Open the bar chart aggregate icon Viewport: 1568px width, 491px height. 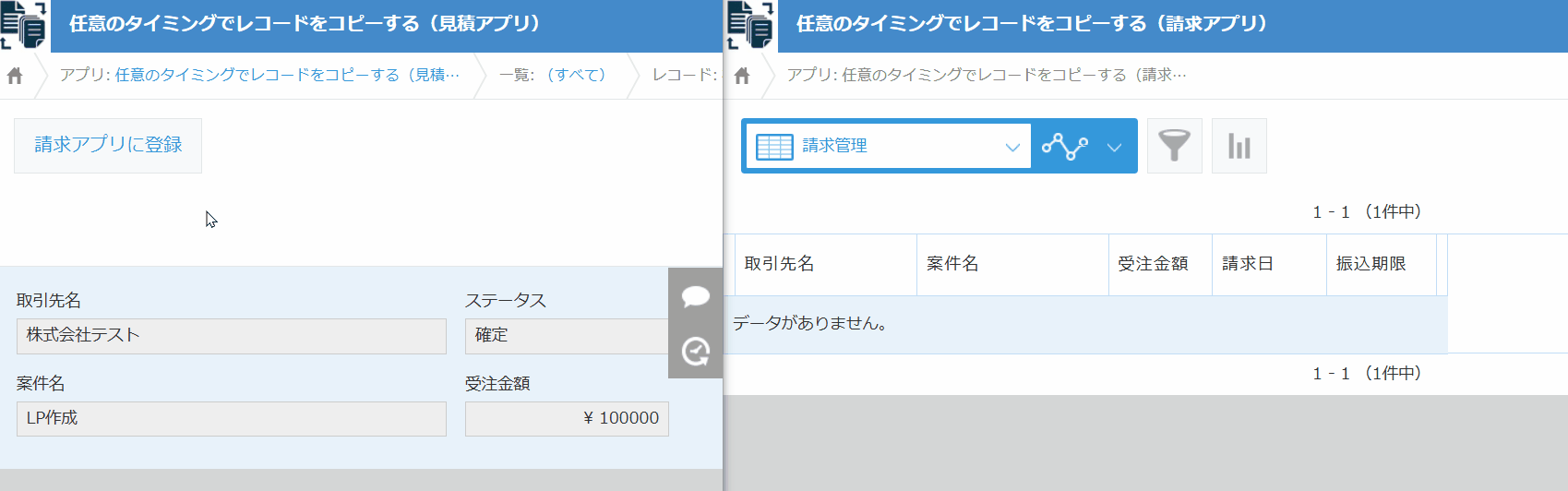1239,146
